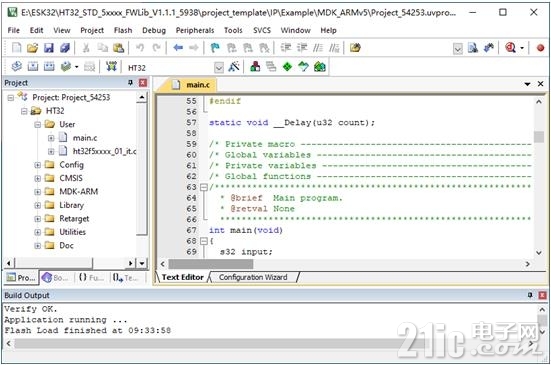
Task: Open the find-in-files dropdown at toolbar right
Action: pos(458,48)
